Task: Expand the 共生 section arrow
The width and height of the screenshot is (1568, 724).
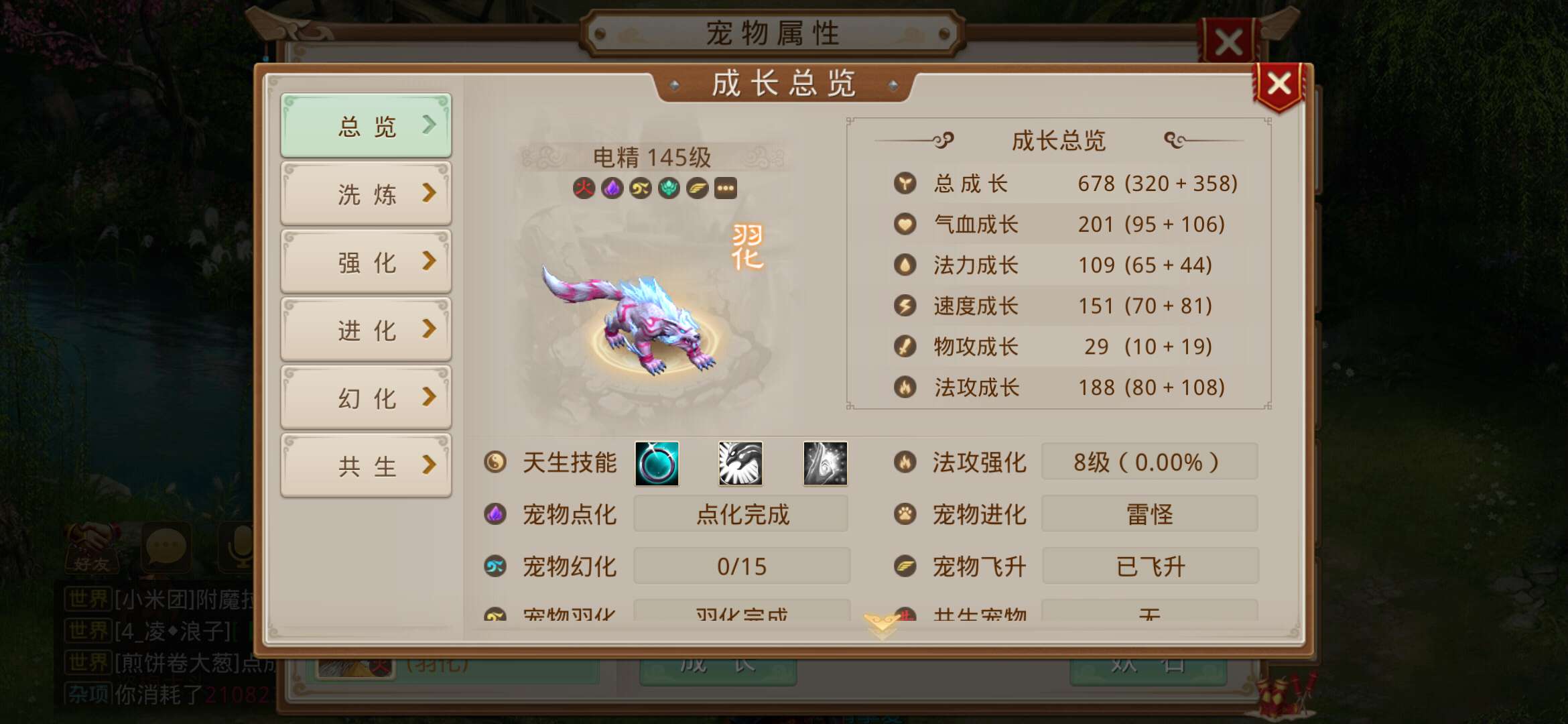Action: tap(430, 465)
